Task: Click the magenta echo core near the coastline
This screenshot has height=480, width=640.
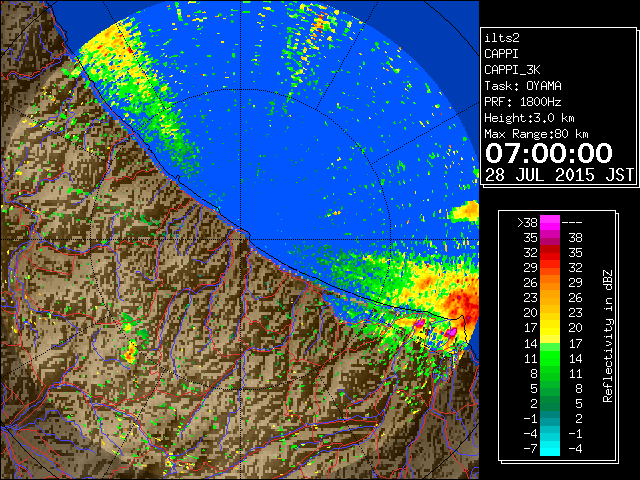Action: [x=451, y=332]
